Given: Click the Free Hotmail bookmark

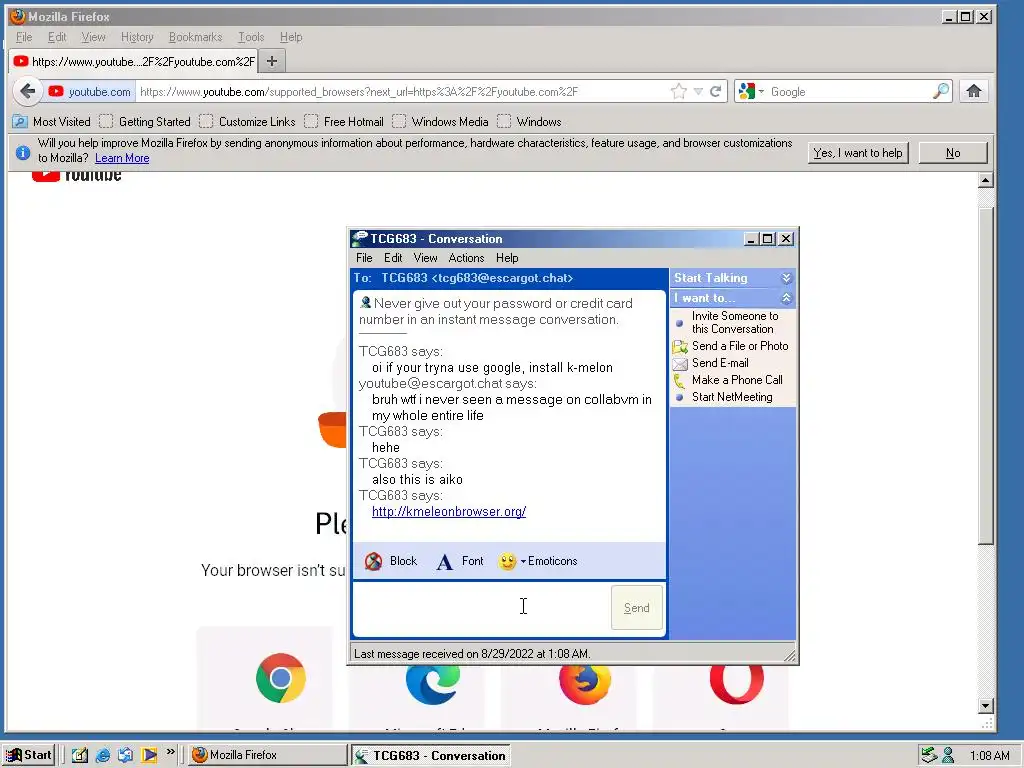Looking at the screenshot, I should point(344,121).
